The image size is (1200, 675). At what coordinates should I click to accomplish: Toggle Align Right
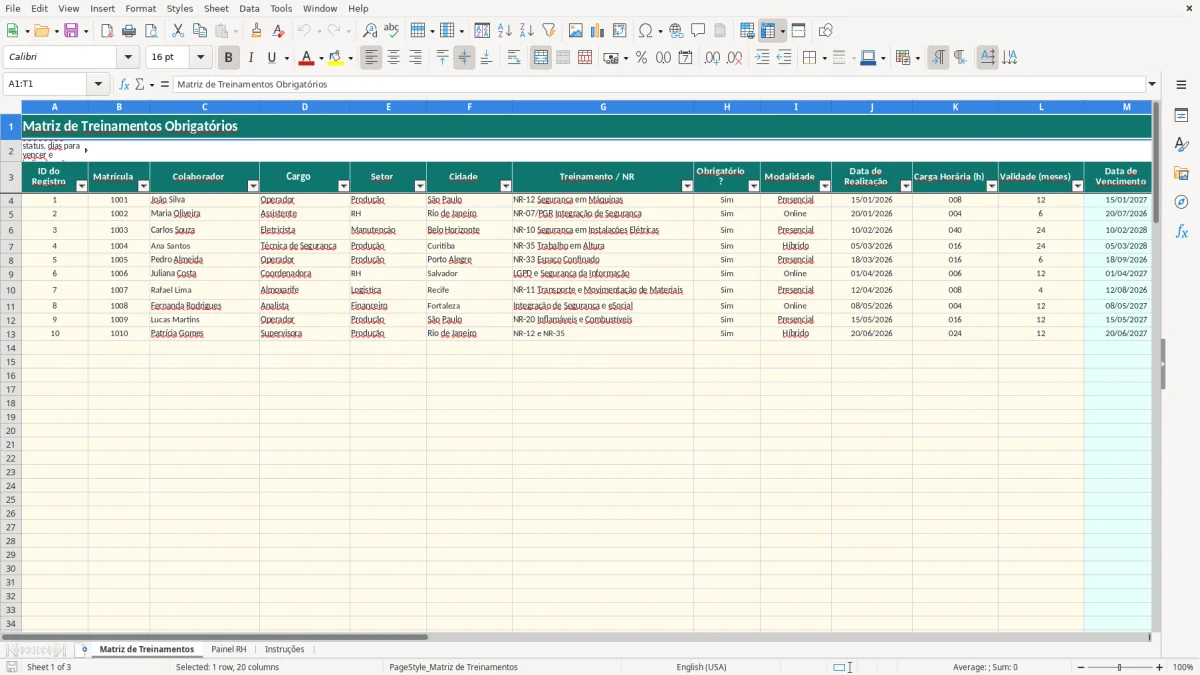click(x=415, y=58)
